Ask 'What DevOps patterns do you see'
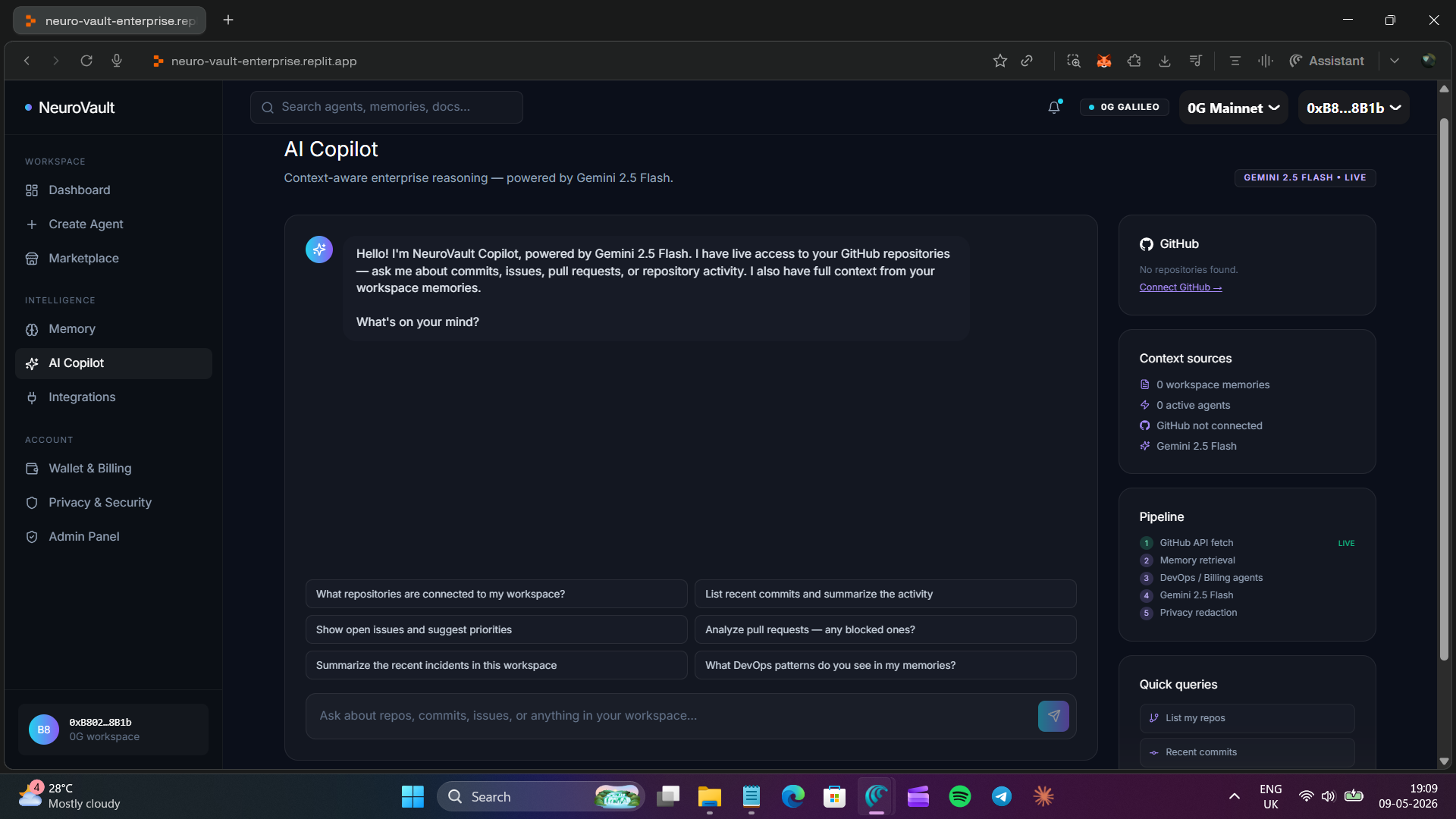1456x819 pixels. pyautogui.click(x=886, y=665)
